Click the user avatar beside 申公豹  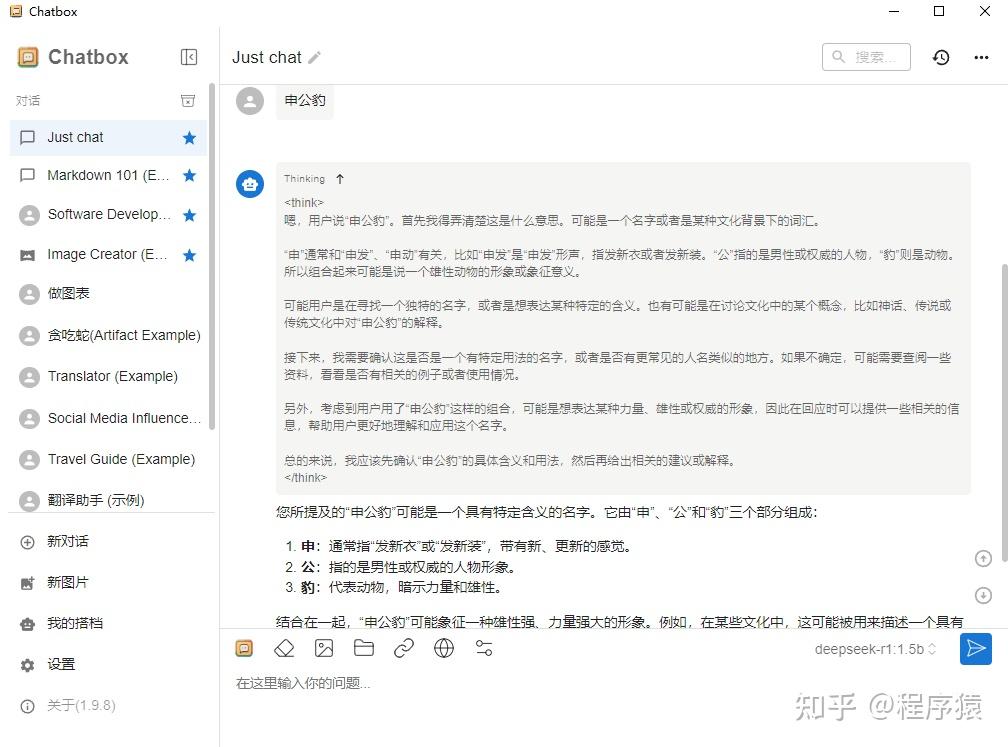250,101
